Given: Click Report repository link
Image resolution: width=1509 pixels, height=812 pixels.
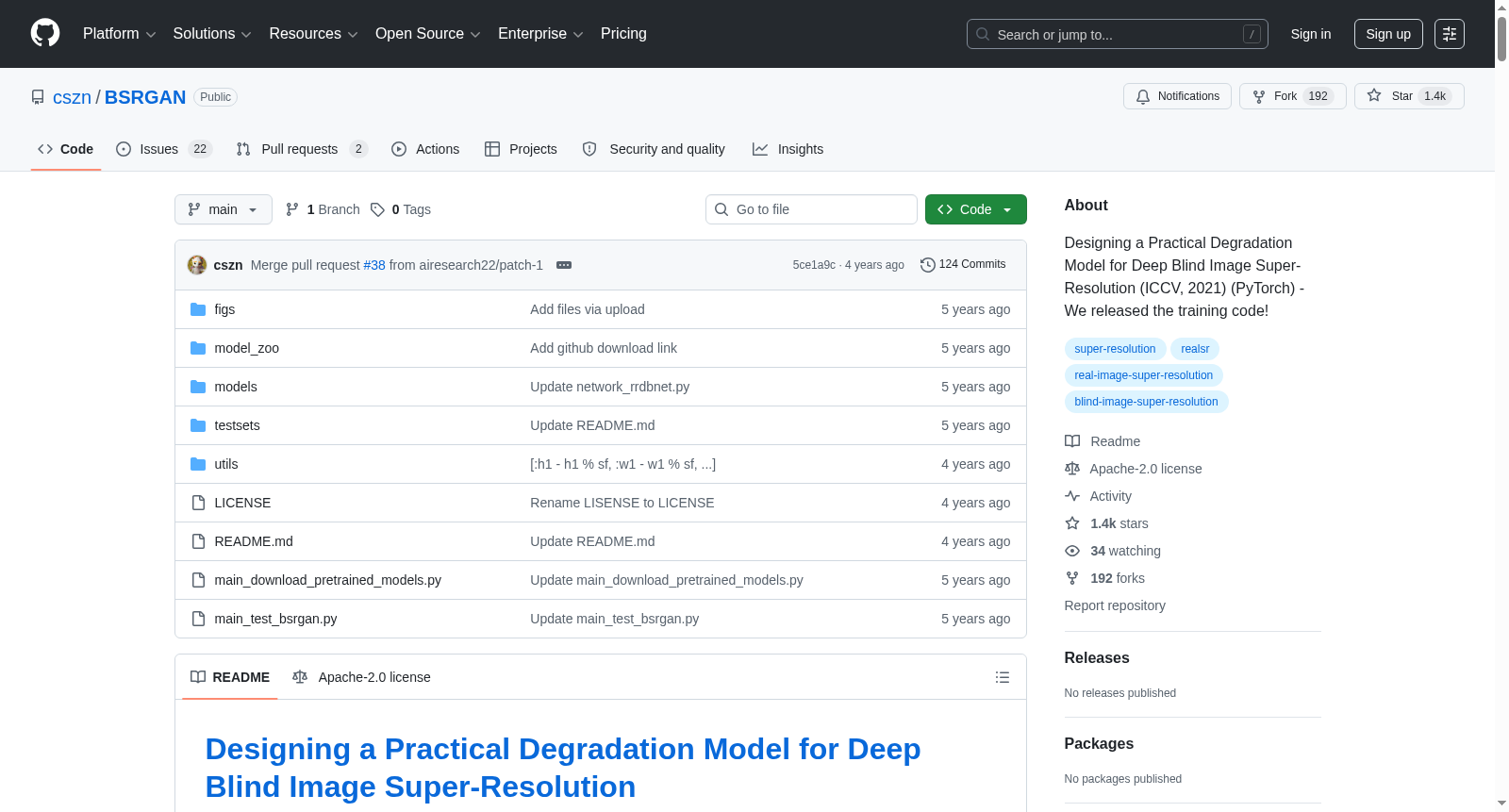Looking at the screenshot, I should point(1115,605).
